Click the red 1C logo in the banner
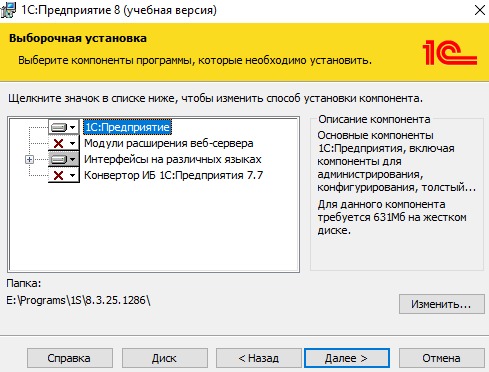Screen dimensions: 489x372 450,52
